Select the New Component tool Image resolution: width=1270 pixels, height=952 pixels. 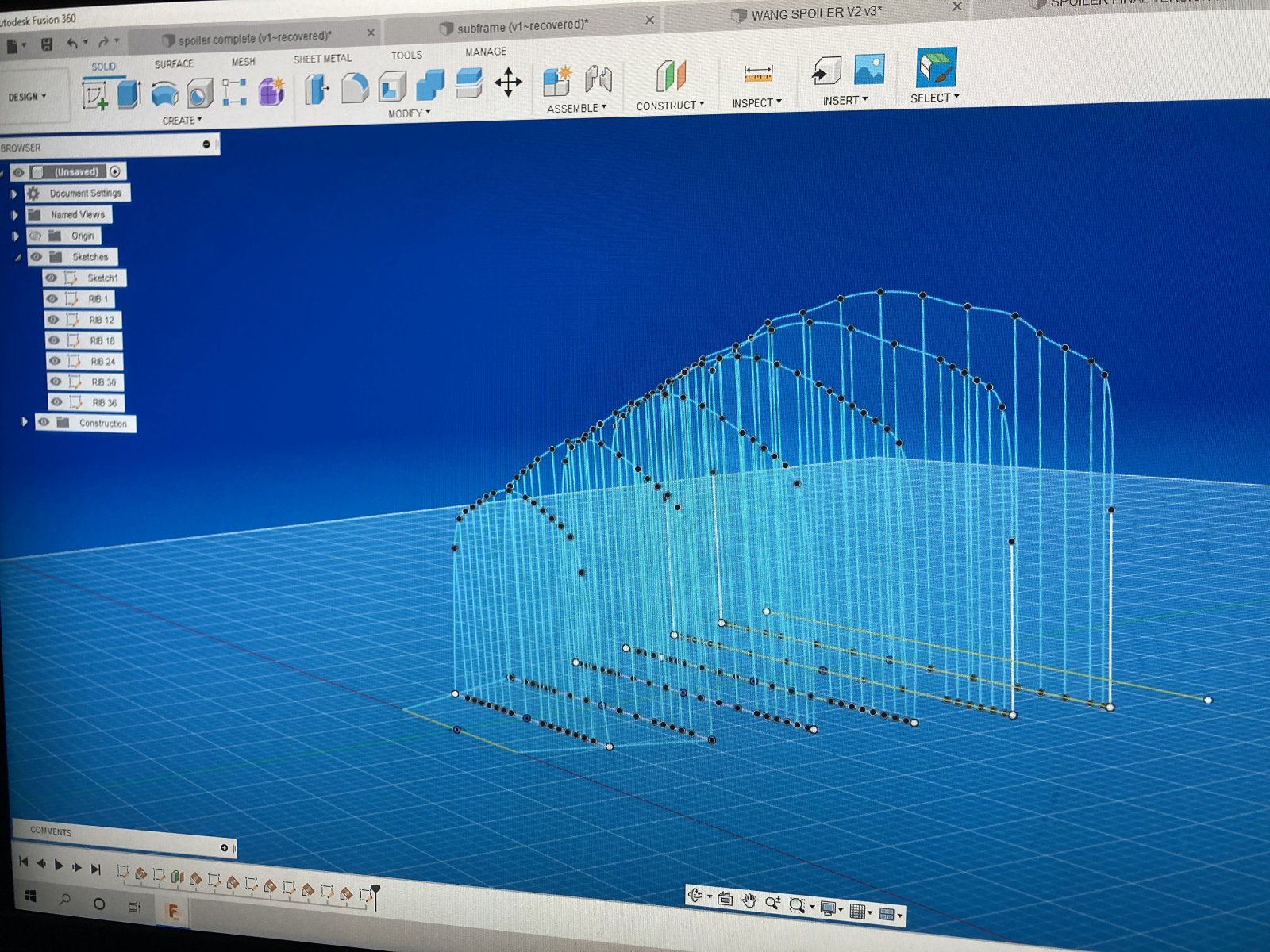[x=557, y=82]
